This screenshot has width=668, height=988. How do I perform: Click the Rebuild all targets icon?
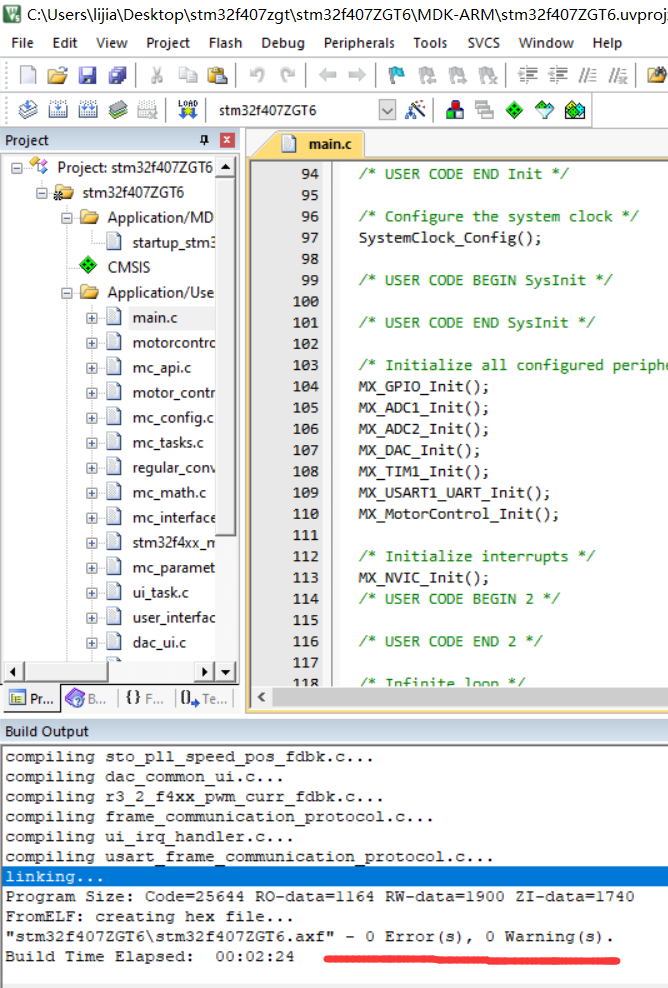click(x=88, y=110)
